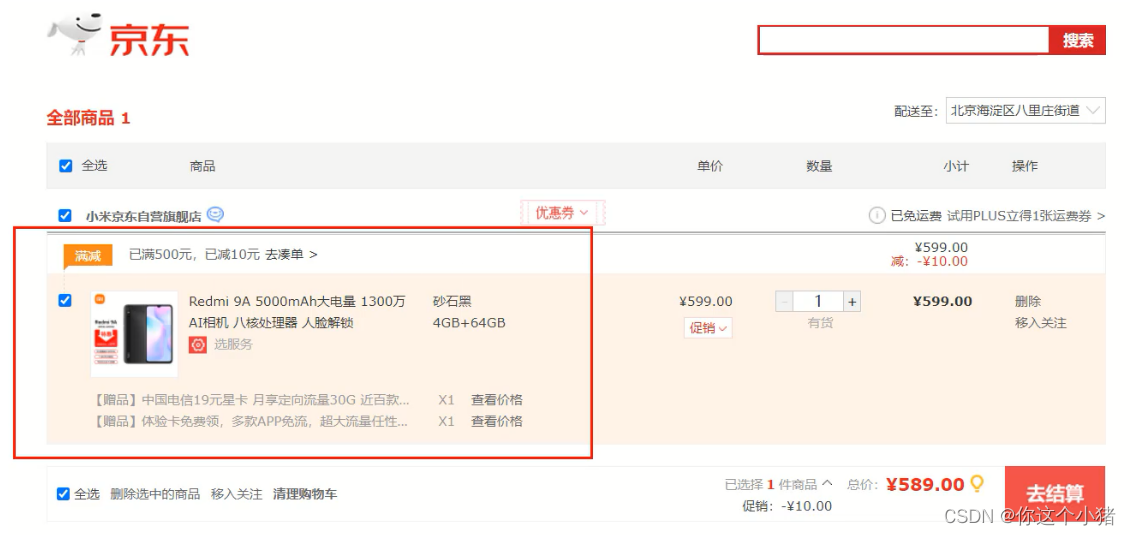Open 试用PLUS立得1张运费券 link
Viewport: 1131px width, 535px height.
1026,216
